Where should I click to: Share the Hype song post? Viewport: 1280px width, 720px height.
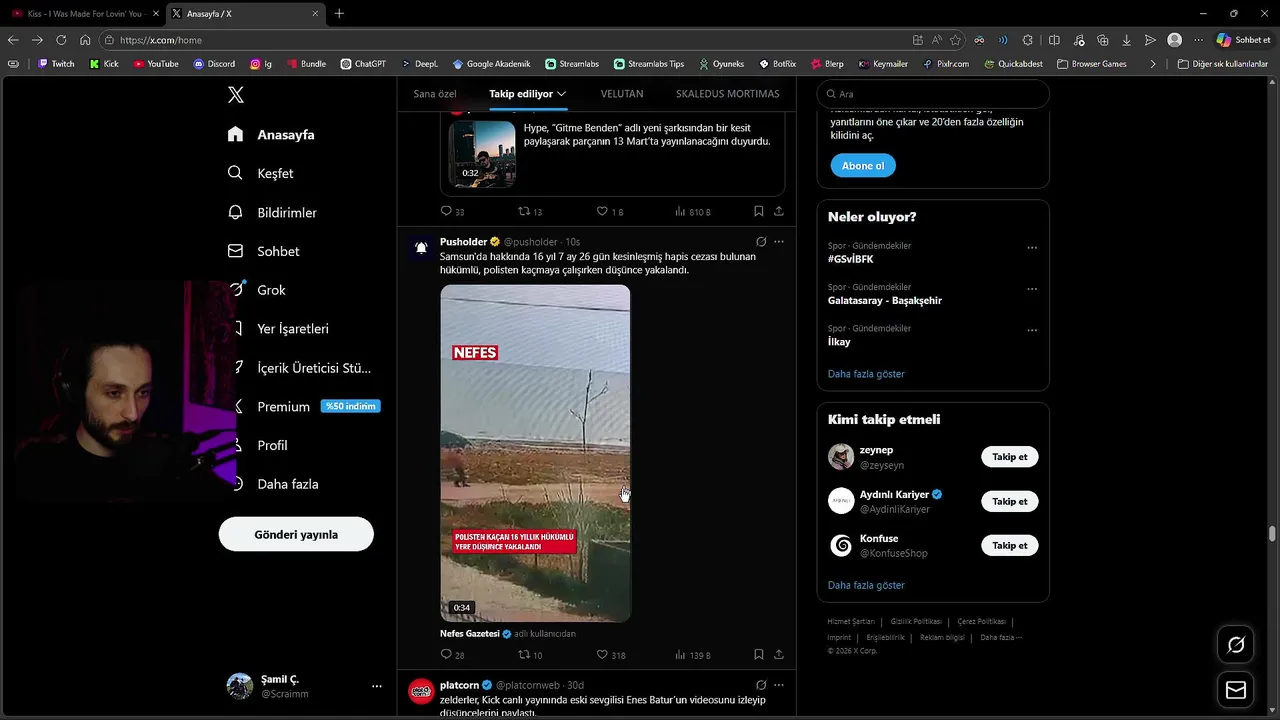pyautogui.click(x=779, y=211)
